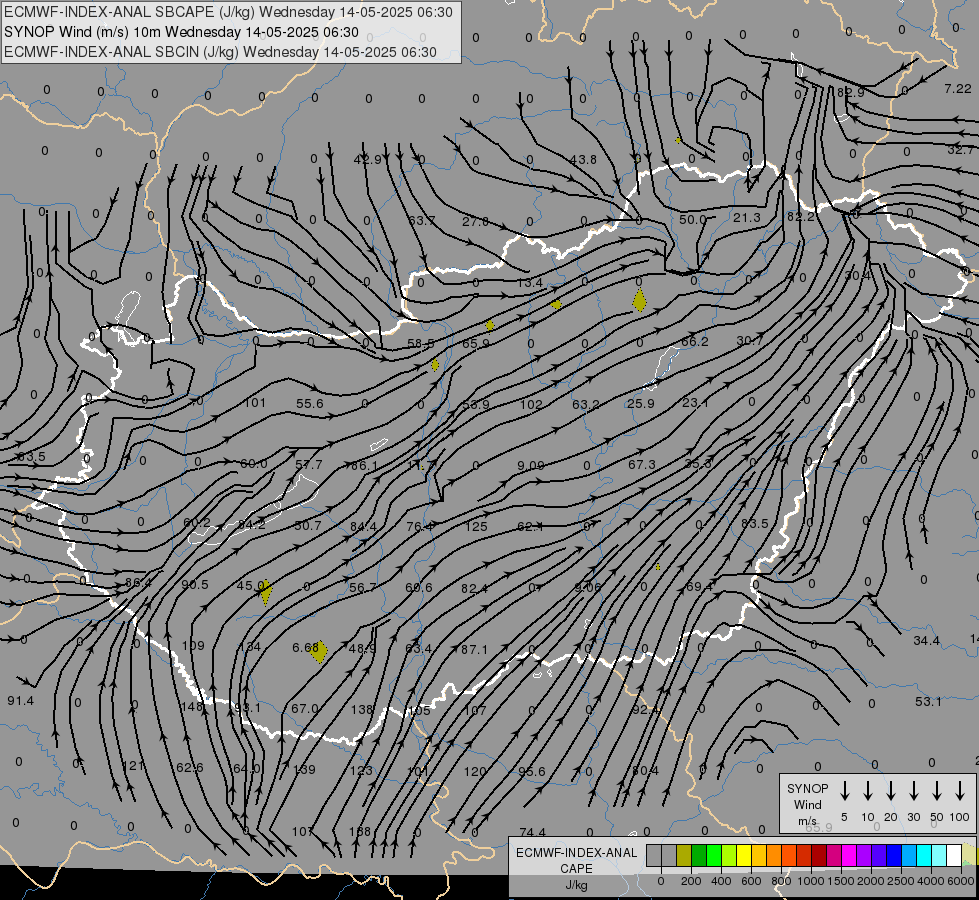Click the map value 74.4

click(x=532, y=832)
